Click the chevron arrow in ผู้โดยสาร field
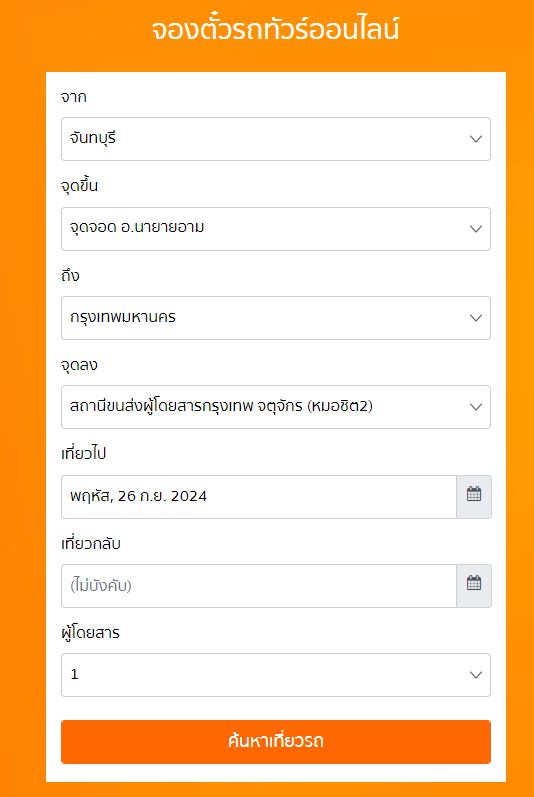This screenshot has width=534, height=797. click(x=476, y=675)
